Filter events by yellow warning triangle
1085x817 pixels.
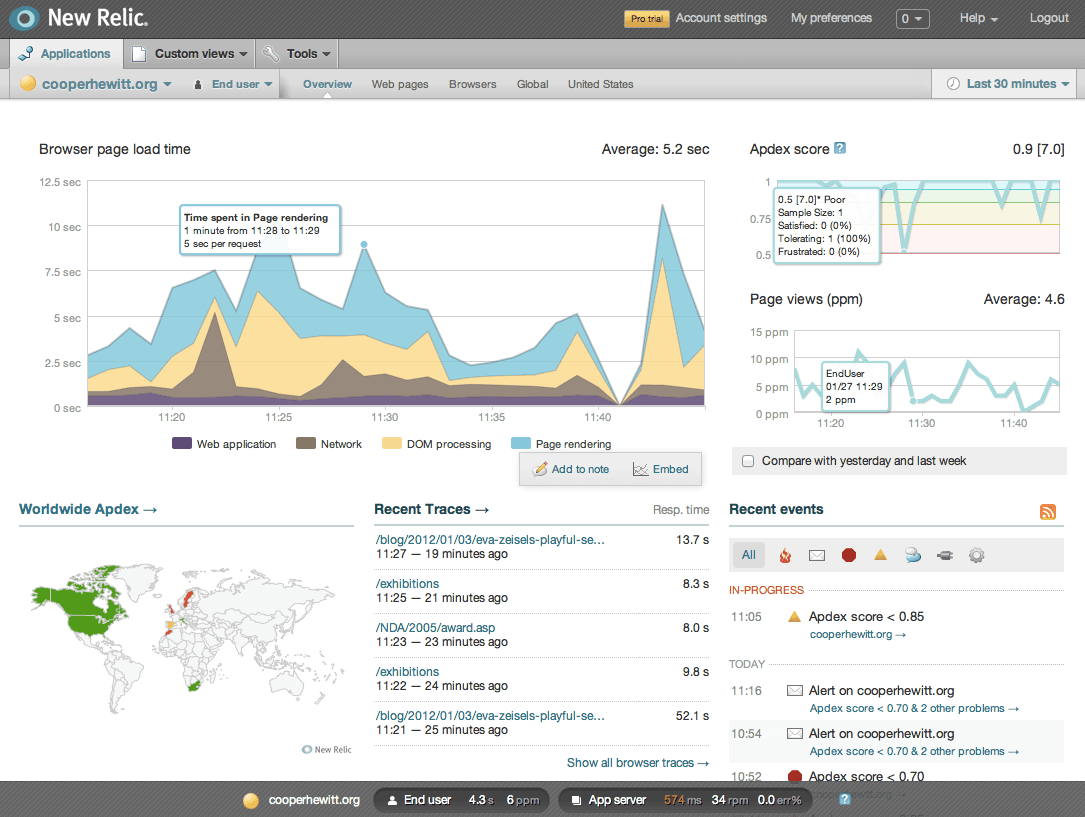click(x=880, y=555)
